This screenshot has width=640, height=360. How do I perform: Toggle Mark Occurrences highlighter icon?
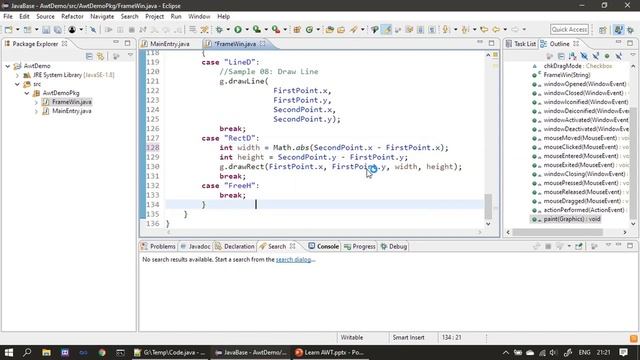tap(386, 29)
